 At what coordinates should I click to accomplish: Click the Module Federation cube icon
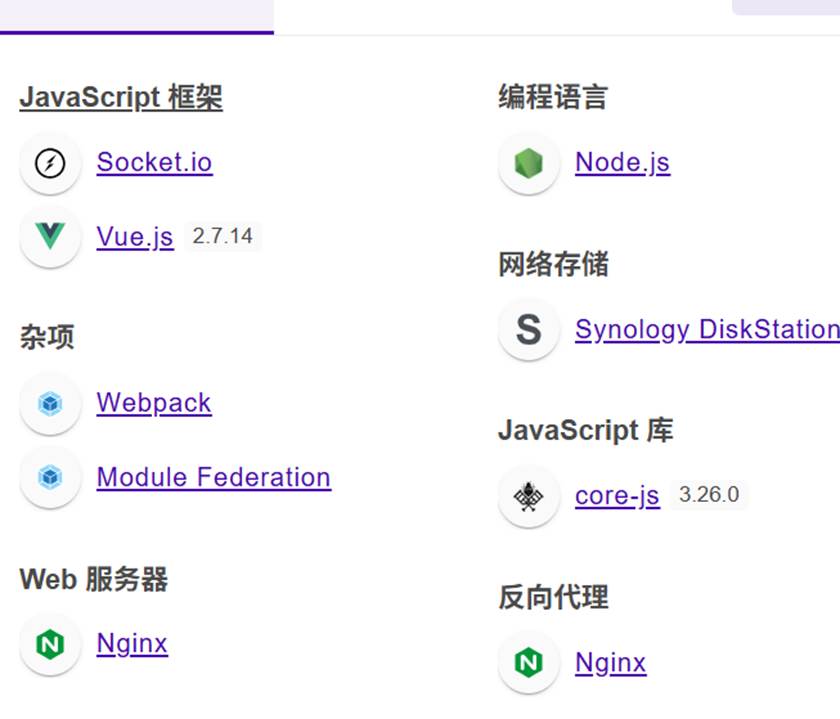[50, 477]
